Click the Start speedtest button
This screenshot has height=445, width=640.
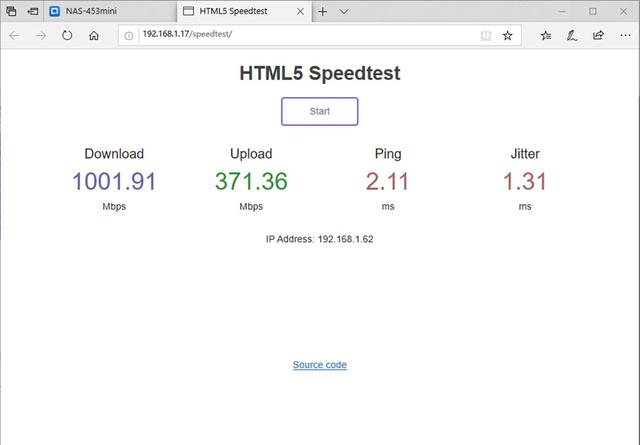tap(320, 111)
